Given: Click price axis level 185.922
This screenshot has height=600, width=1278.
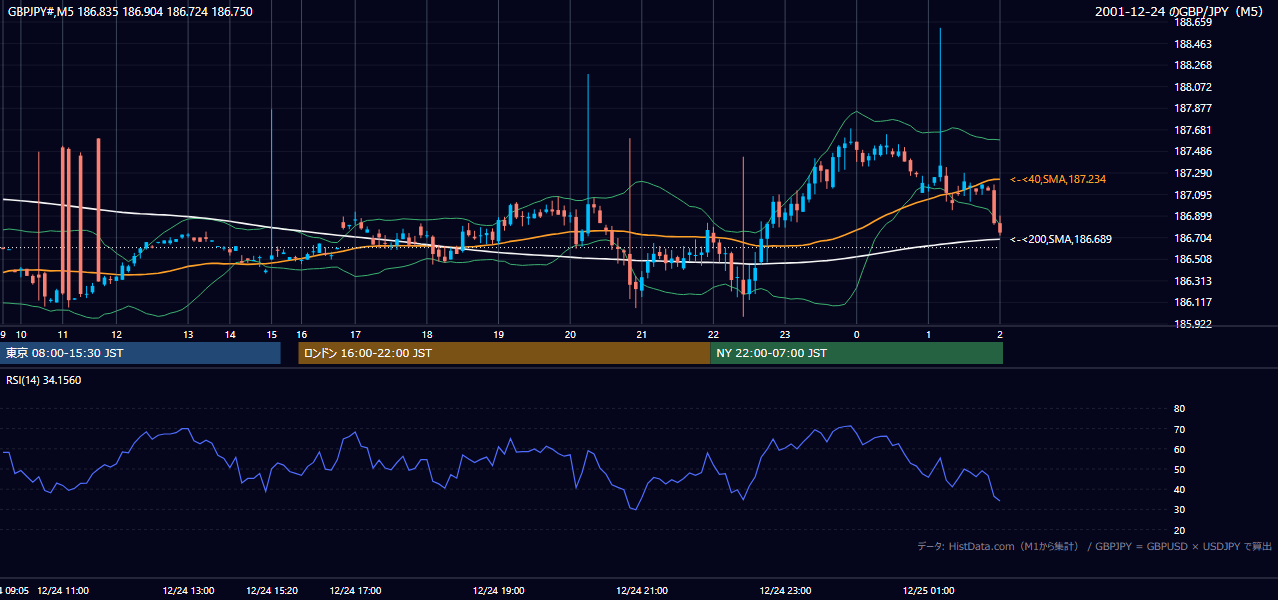Looking at the screenshot, I should [x=1193, y=324].
